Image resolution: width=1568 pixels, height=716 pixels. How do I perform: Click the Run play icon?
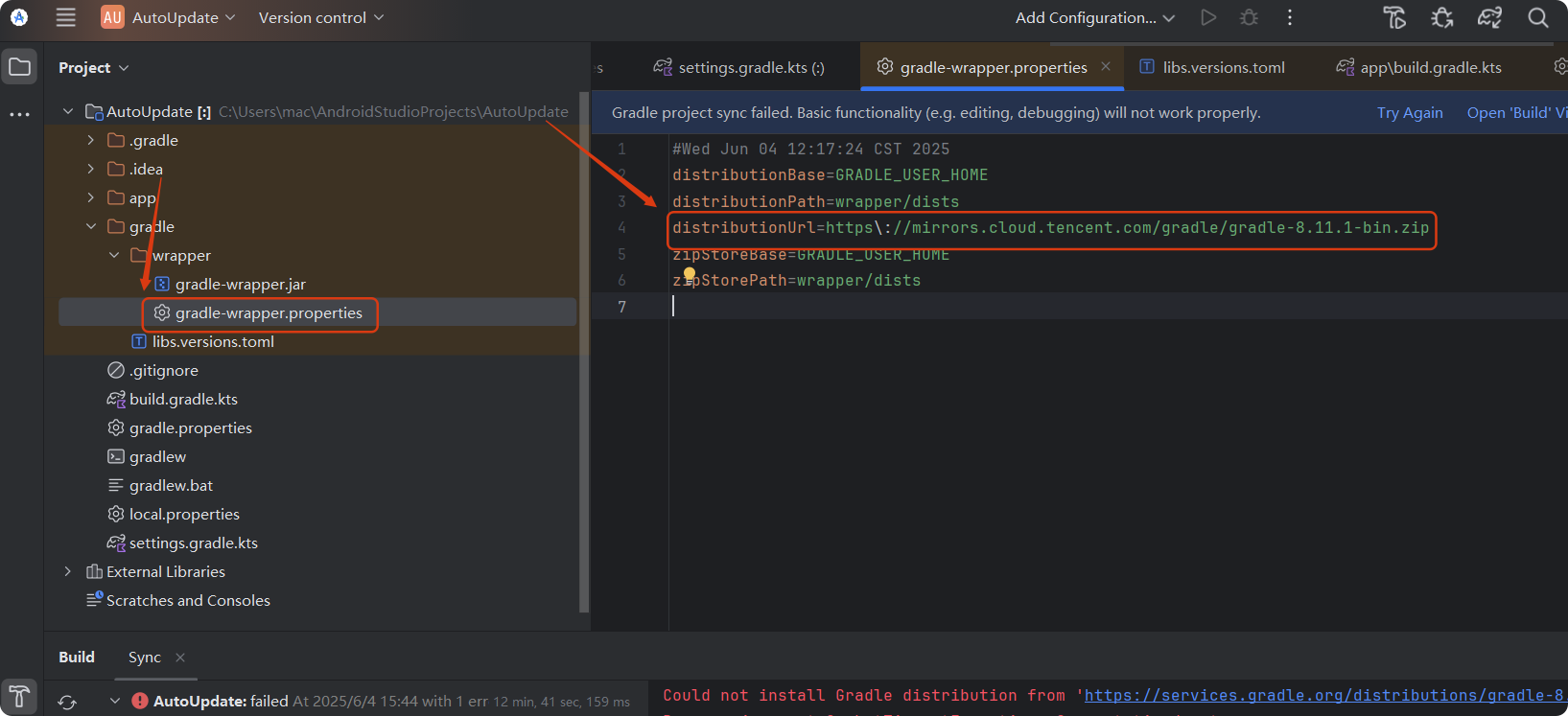click(x=1208, y=17)
